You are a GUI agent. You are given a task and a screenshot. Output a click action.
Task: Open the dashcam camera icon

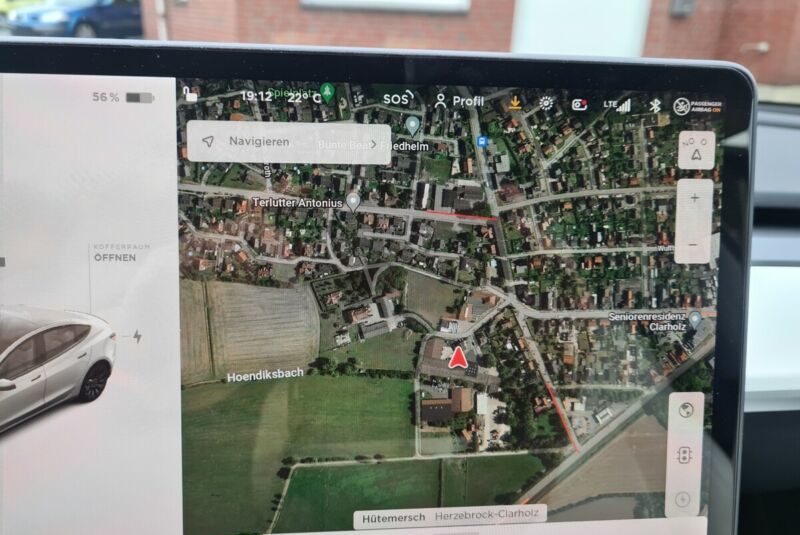point(579,105)
